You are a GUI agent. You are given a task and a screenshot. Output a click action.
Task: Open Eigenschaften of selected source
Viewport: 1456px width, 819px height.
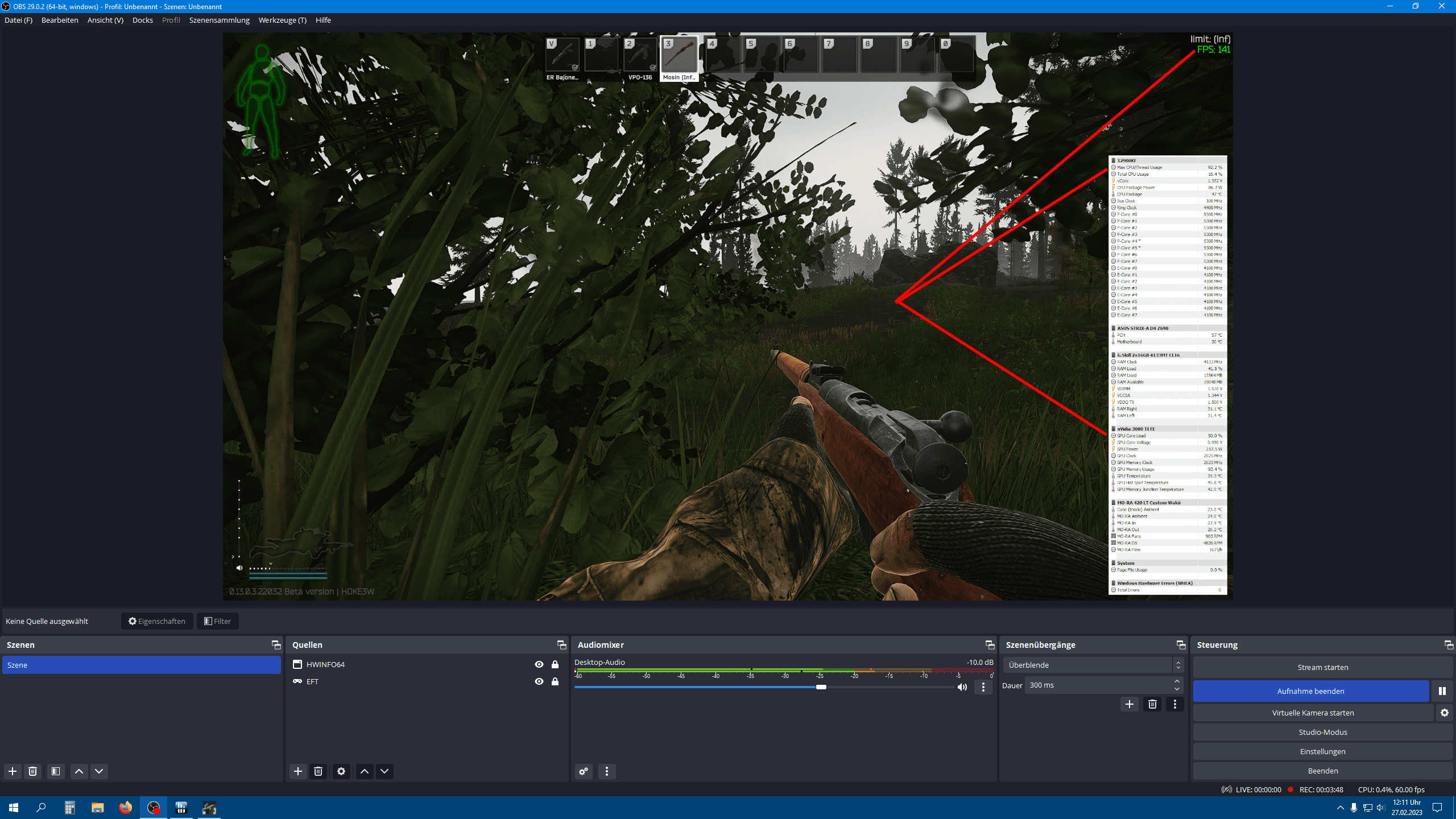157,621
